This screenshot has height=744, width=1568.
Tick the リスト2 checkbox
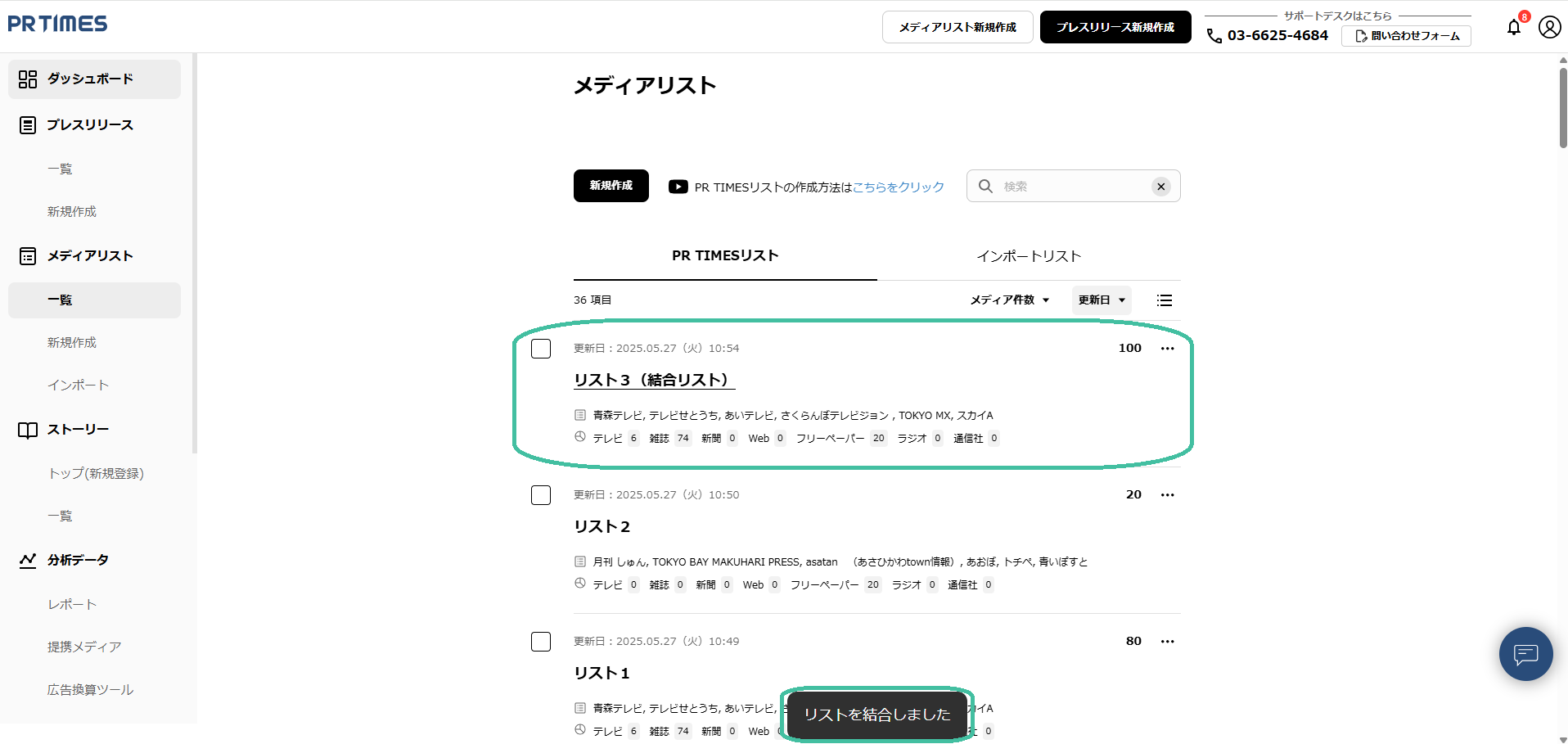pos(541,495)
